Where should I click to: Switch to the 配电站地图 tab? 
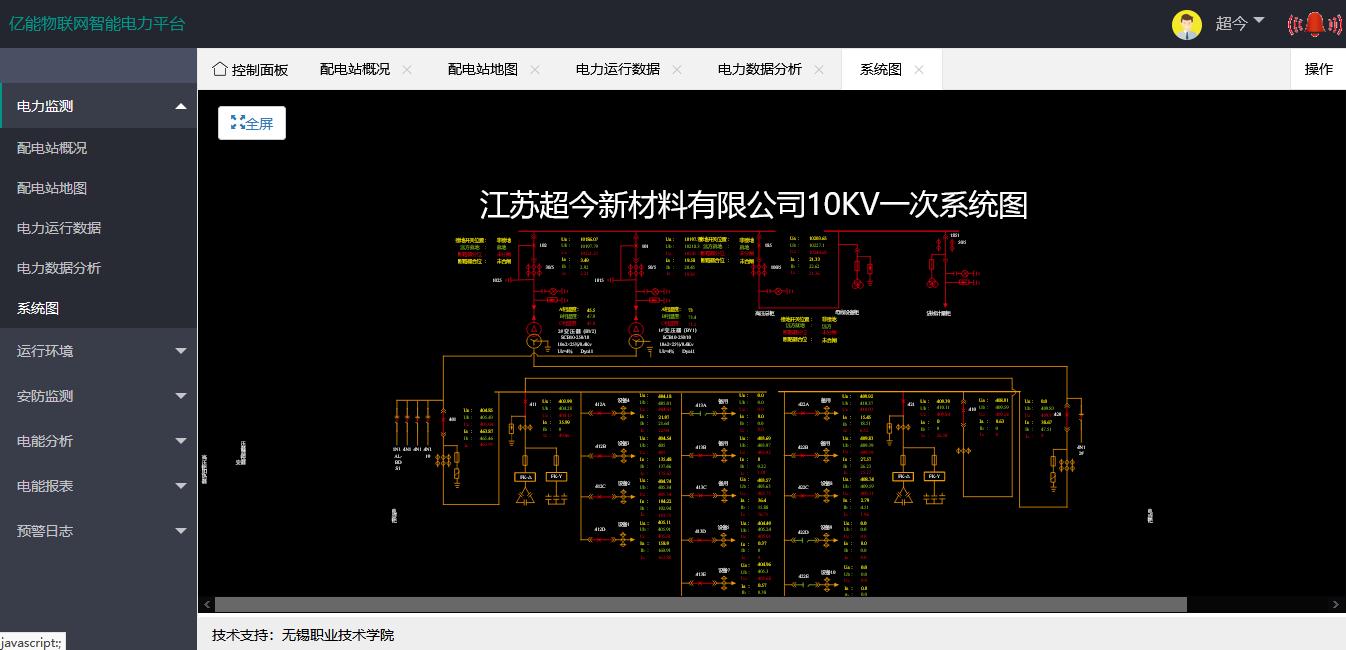click(482, 69)
